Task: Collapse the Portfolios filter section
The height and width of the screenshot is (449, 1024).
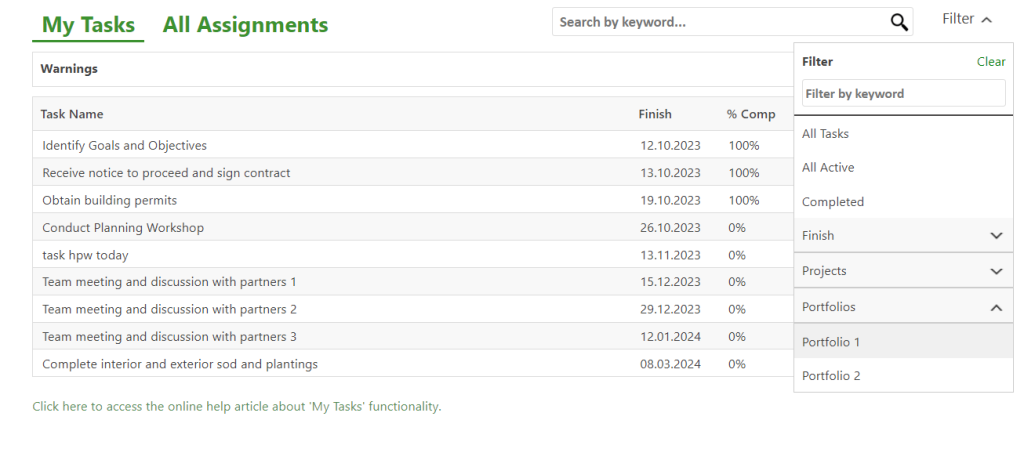Action: point(995,308)
